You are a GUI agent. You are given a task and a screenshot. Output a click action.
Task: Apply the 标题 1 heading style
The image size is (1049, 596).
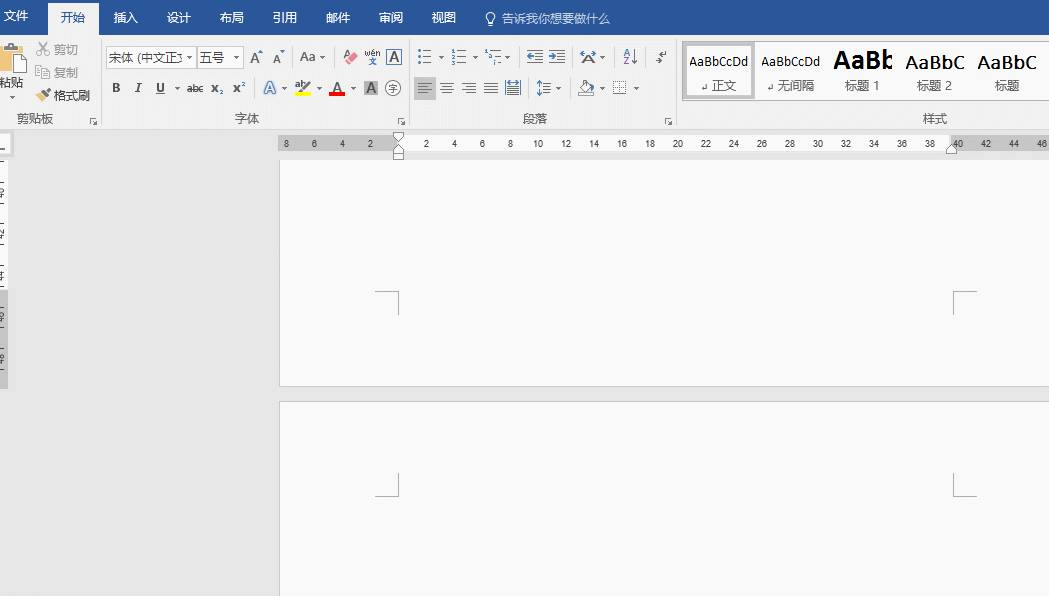click(x=862, y=70)
